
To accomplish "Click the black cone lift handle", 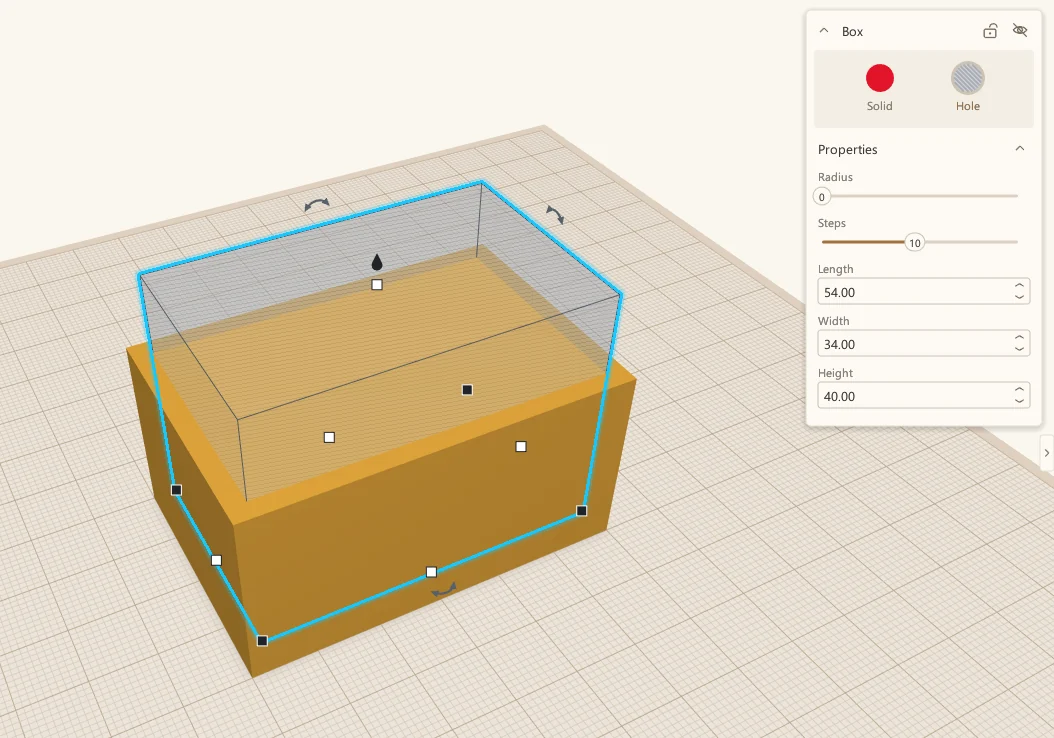I will (x=377, y=262).
